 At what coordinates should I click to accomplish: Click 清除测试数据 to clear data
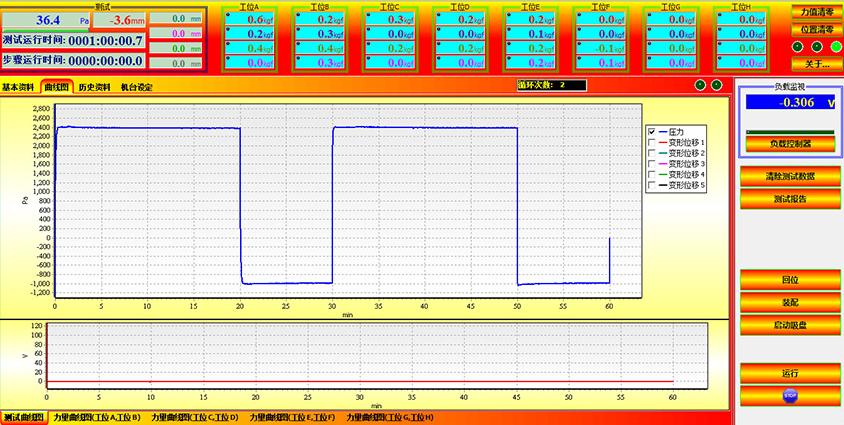(x=790, y=176)
